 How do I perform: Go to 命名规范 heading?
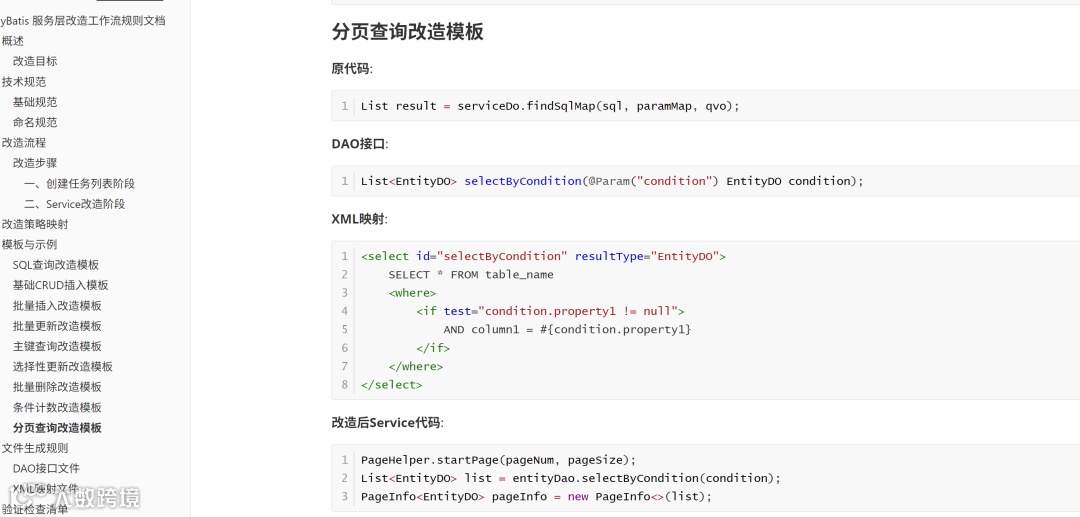[35, 123]
